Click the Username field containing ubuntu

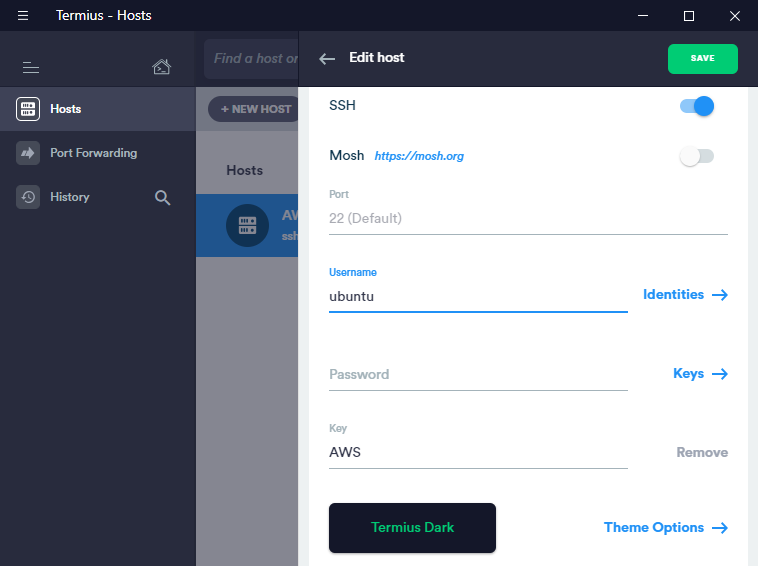[478, 296]
